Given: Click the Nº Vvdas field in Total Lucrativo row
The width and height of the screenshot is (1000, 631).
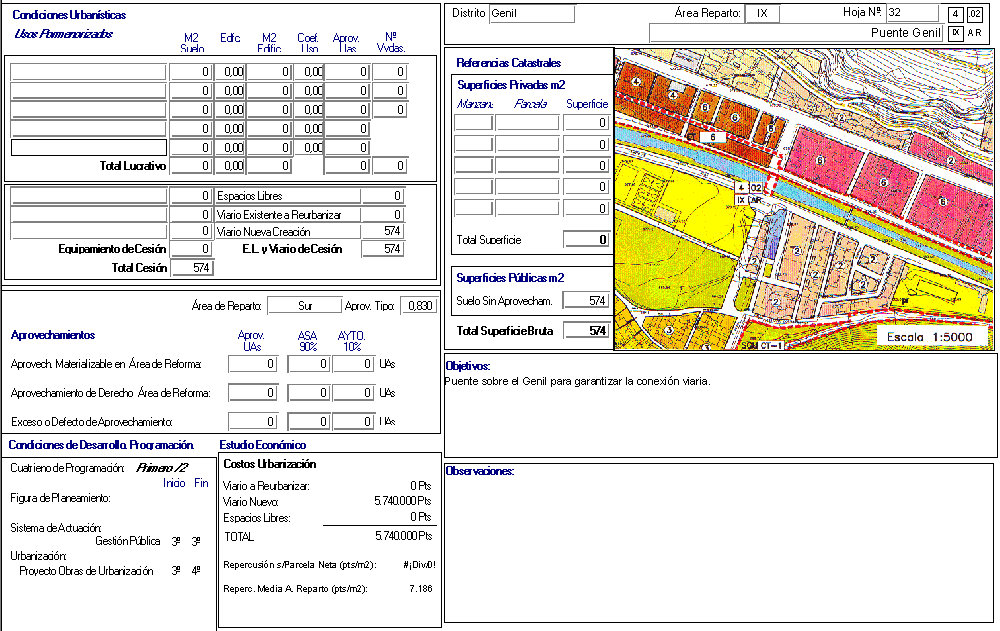Looking at the screenshot, I should click(x=389, y=166).
